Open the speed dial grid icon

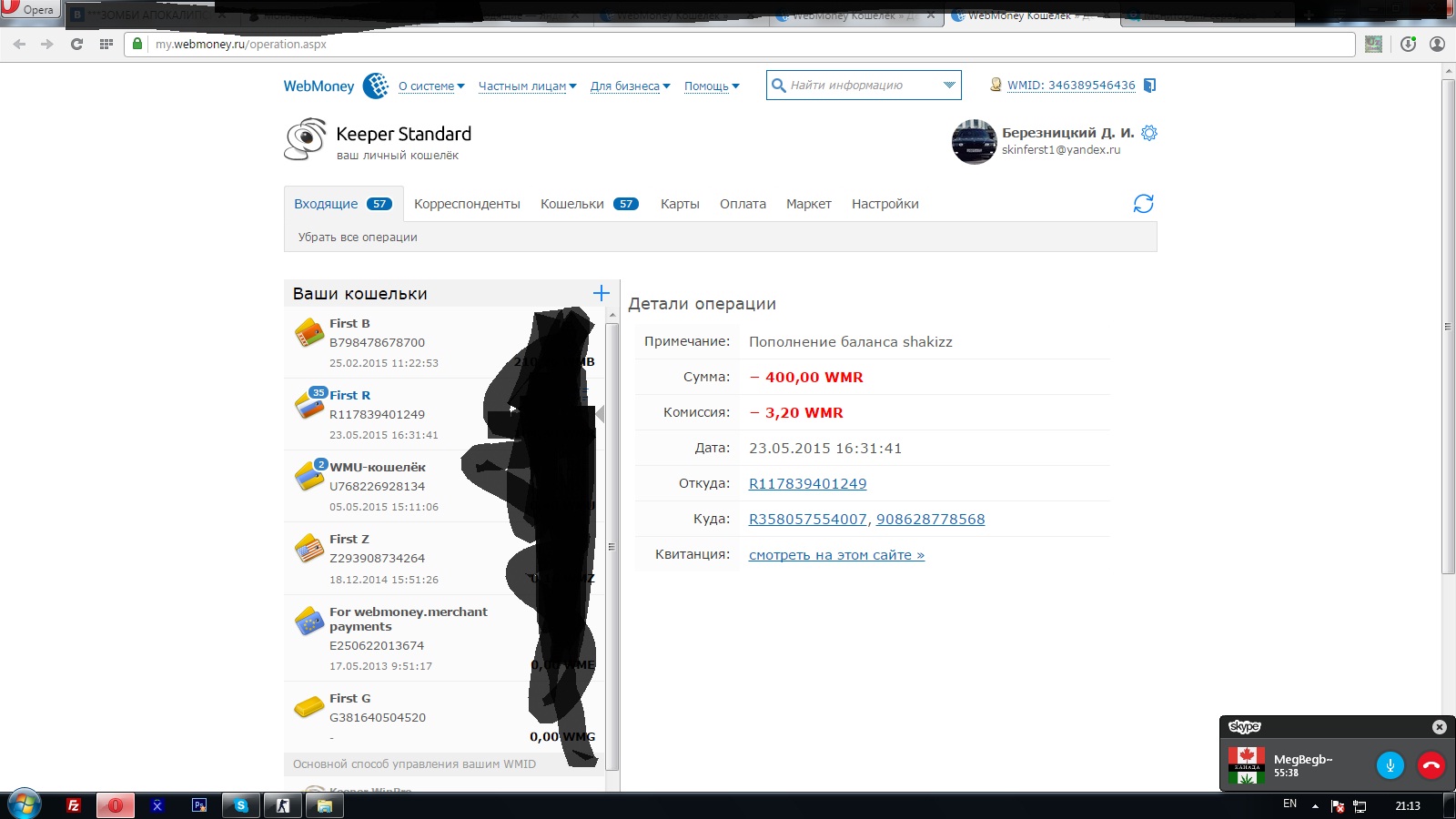[106, 44]
